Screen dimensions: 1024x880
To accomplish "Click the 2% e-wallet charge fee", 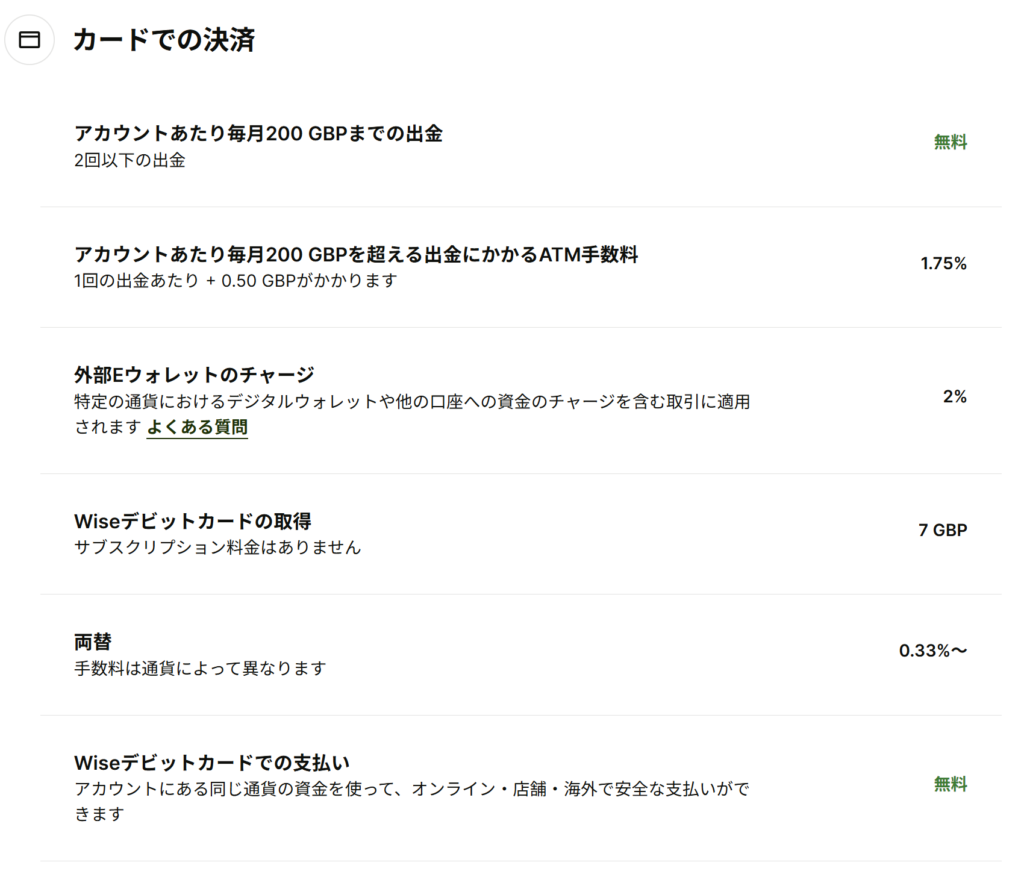I will click(x=954, y=397).
